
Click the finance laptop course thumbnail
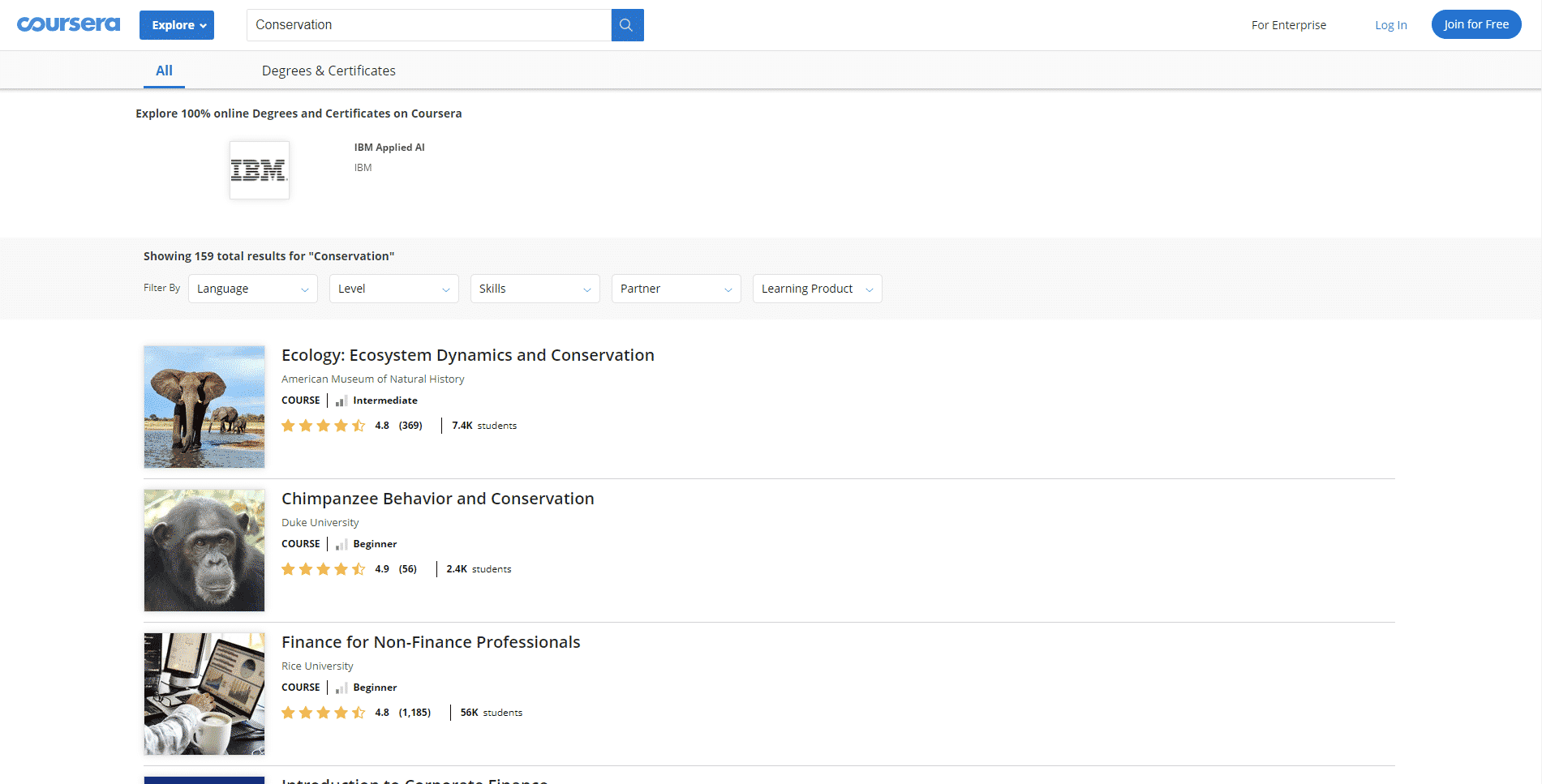pyautogui.click(x=204, y=694)
